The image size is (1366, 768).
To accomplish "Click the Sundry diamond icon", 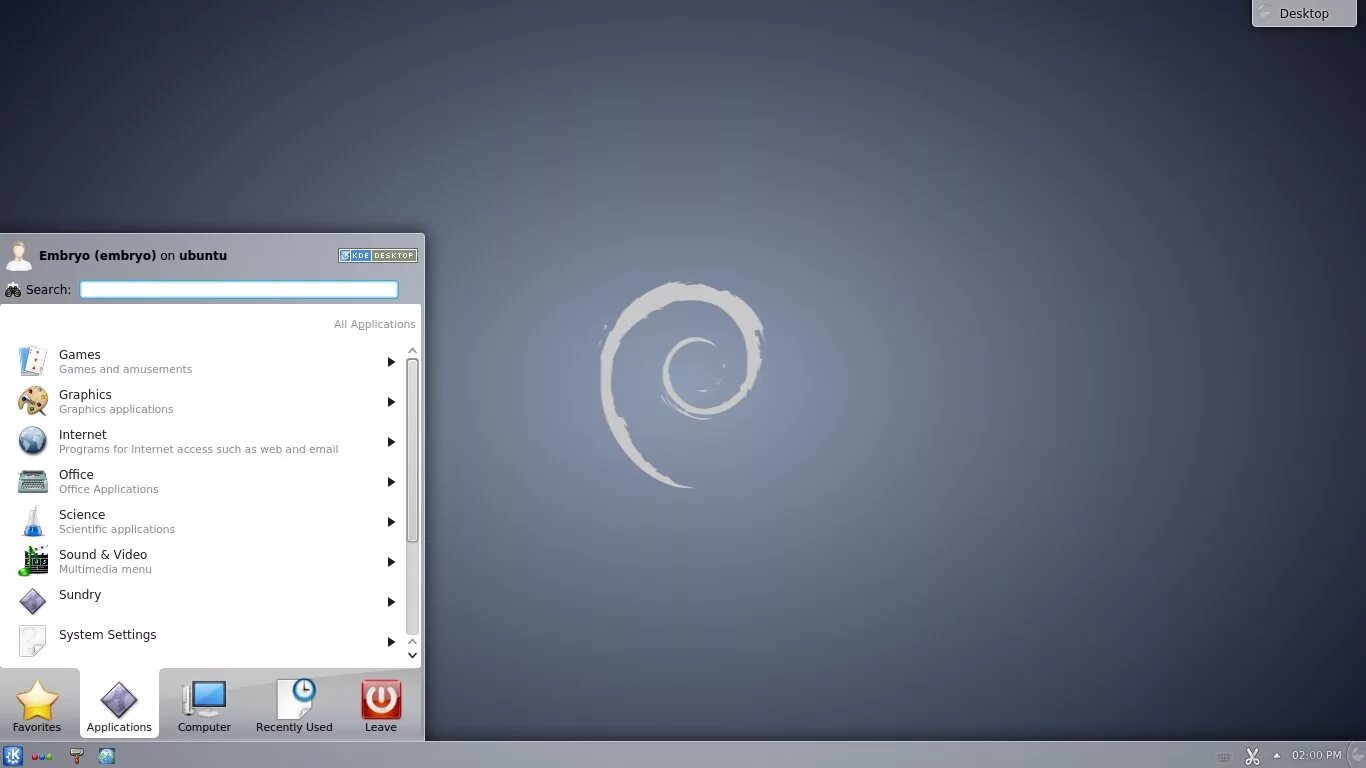I will [x=32, y=601].
